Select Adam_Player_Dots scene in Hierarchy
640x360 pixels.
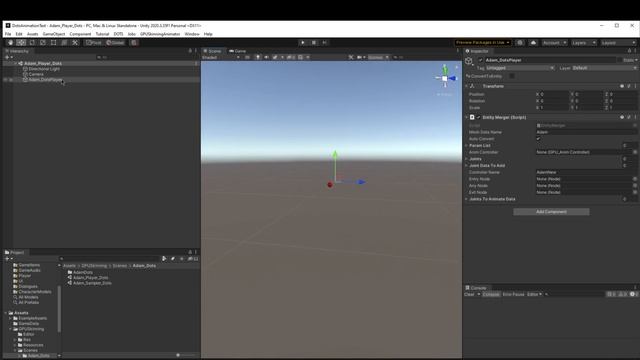coord(43,63)
